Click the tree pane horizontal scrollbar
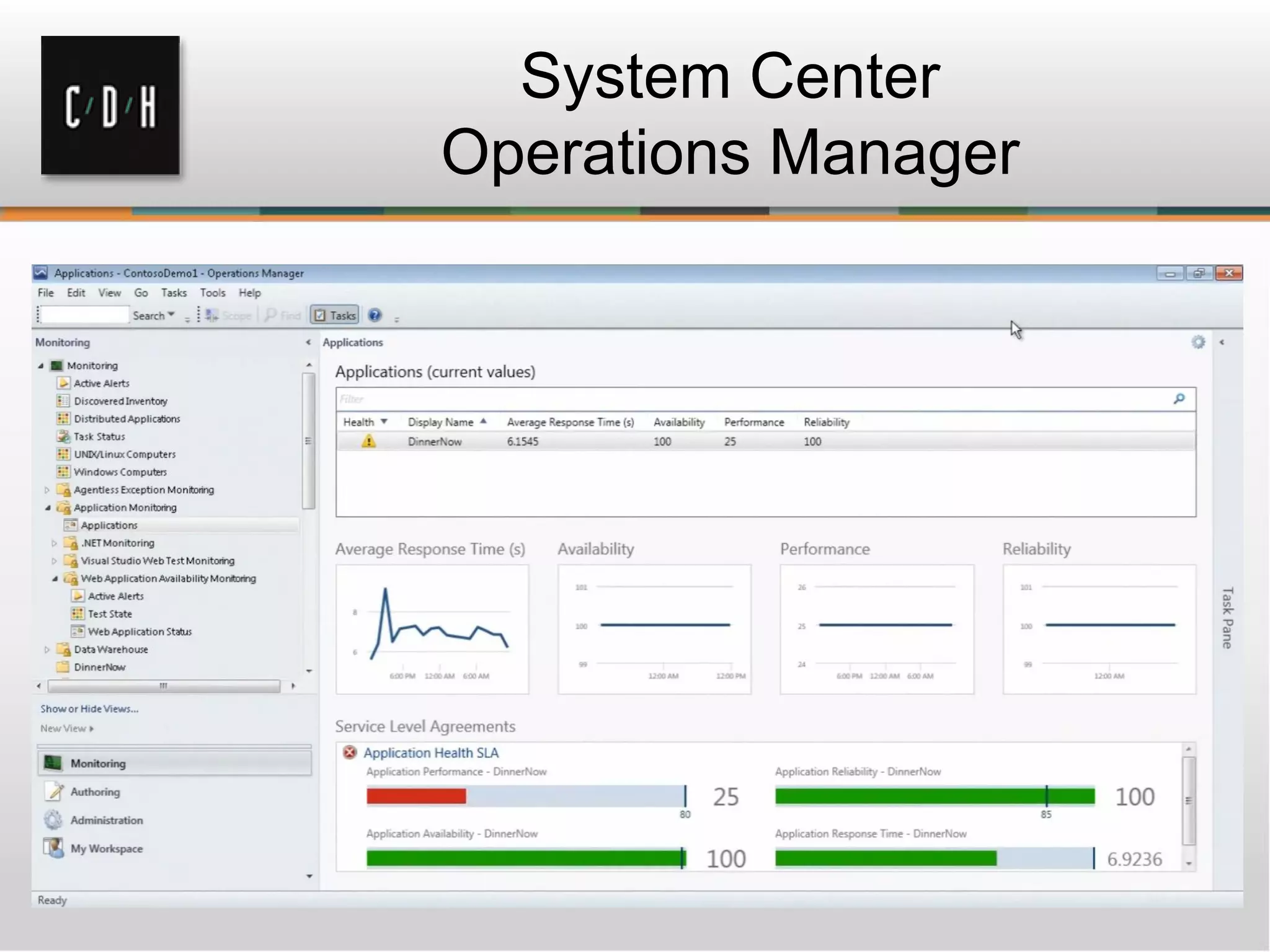 click(164, 686)
